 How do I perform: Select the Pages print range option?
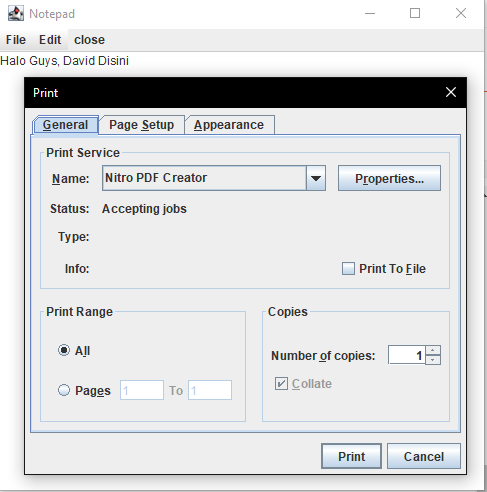click(x=64, y=390)
